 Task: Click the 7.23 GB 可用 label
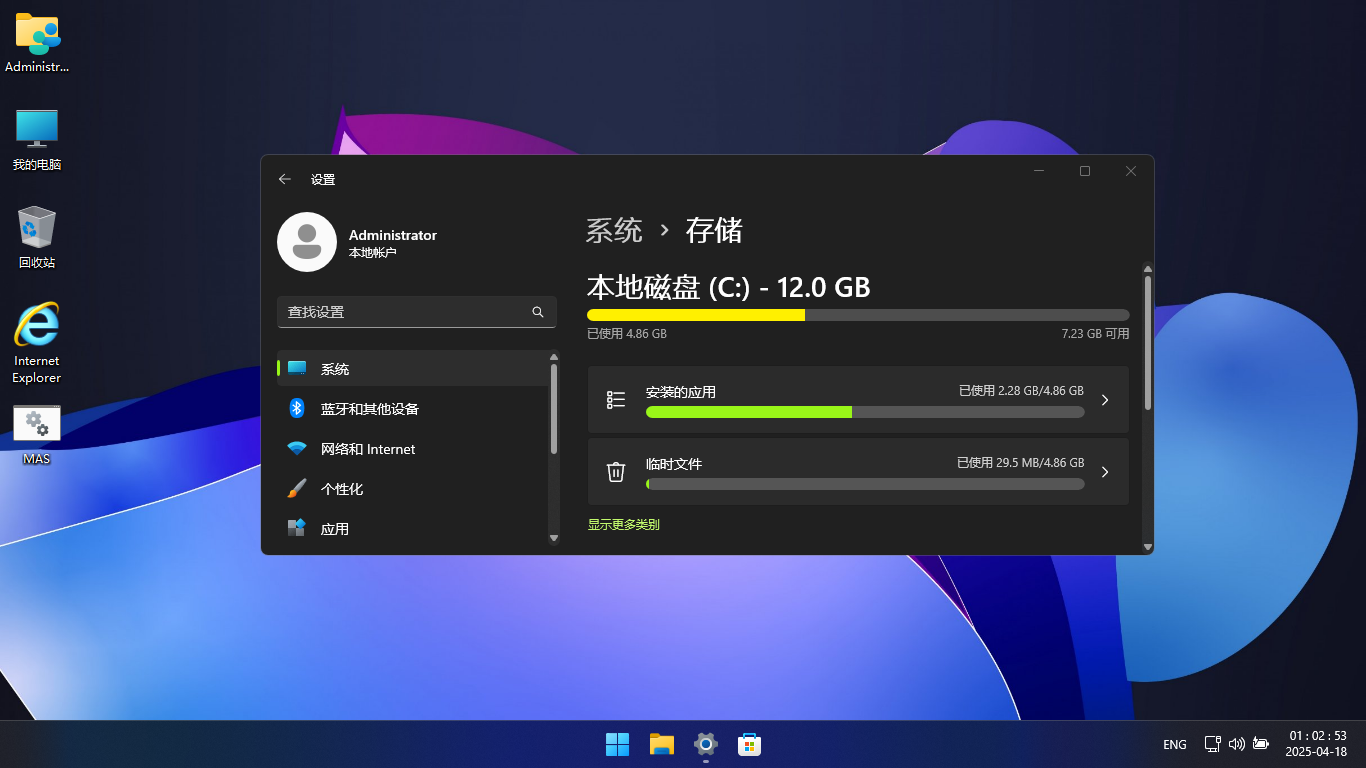[1095, 334]
